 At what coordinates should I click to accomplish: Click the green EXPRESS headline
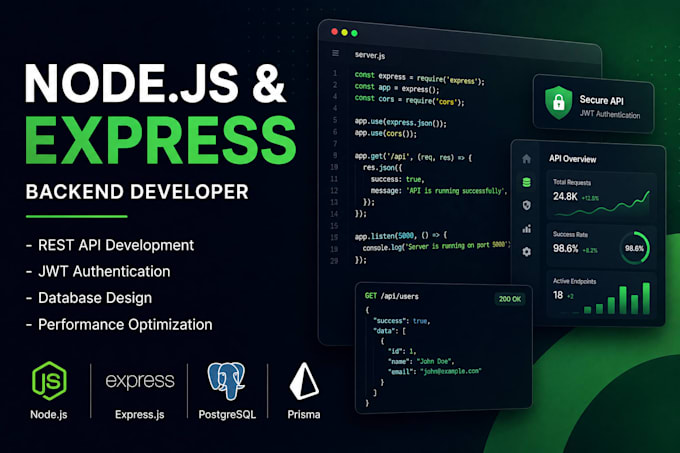pos(160,140)
